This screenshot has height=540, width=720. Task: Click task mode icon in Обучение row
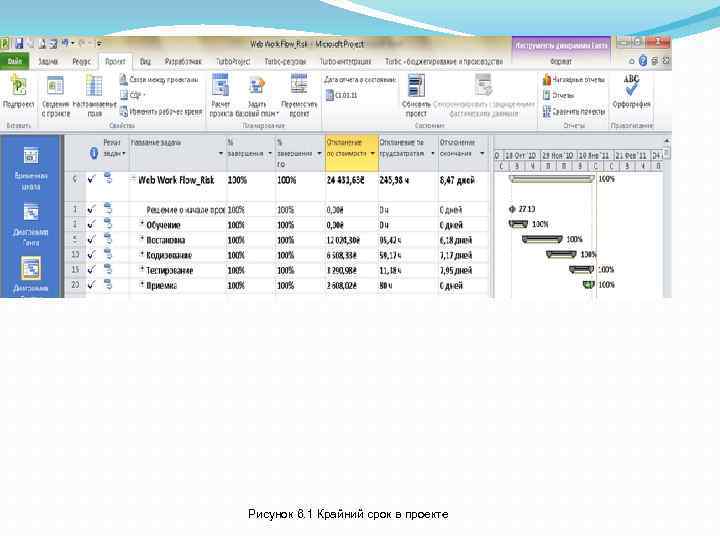click(108, 224)
